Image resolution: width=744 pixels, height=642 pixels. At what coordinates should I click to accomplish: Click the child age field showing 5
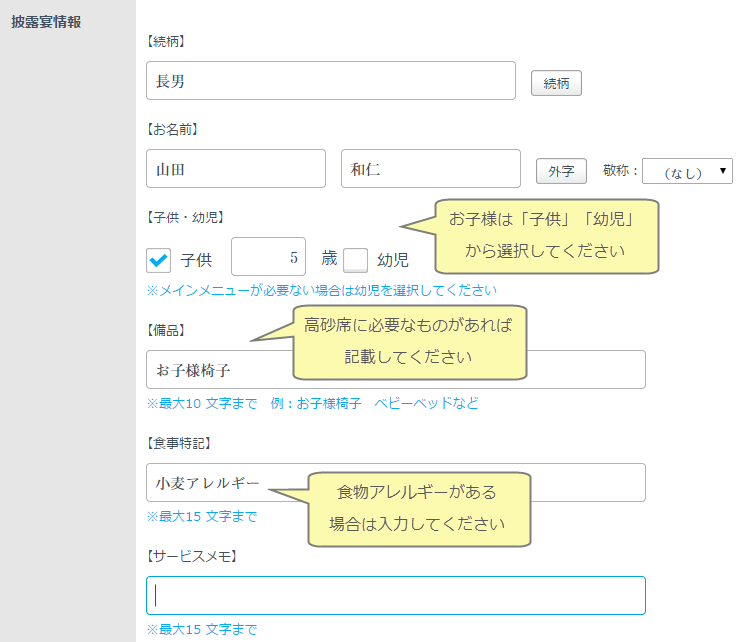[x=268, y=257]
